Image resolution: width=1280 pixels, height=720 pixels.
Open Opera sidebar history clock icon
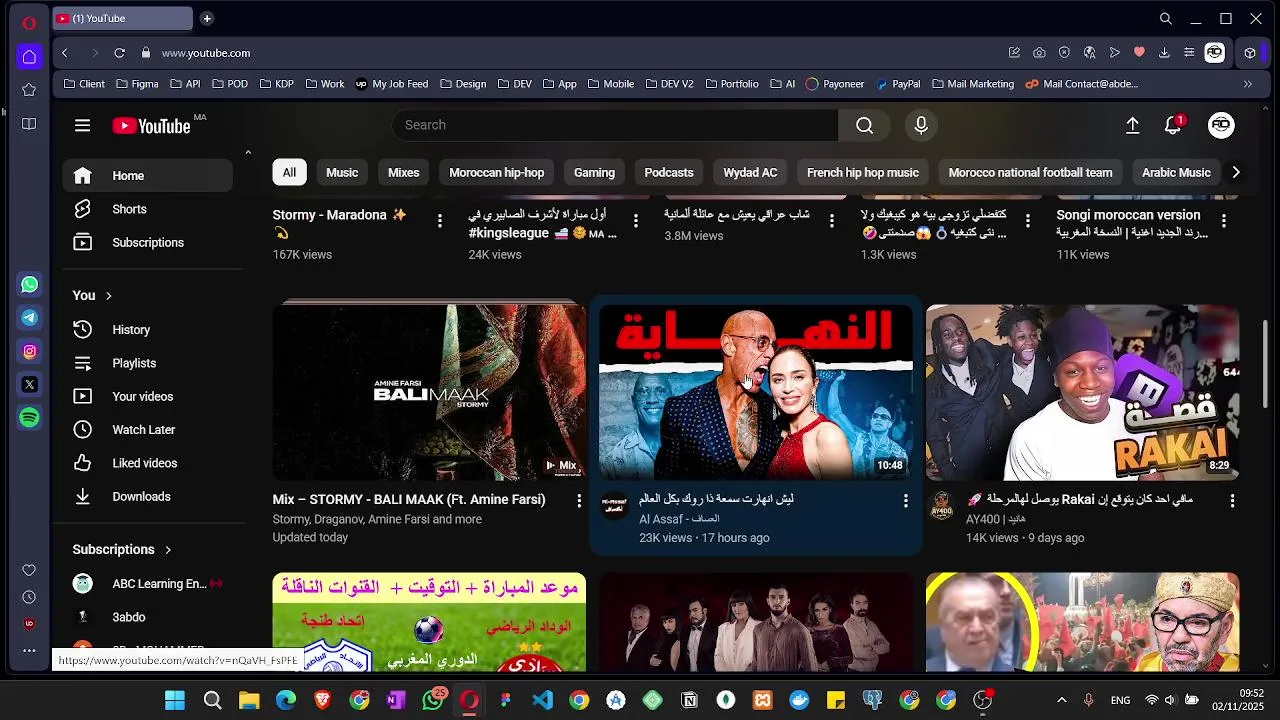click(29, 597)
